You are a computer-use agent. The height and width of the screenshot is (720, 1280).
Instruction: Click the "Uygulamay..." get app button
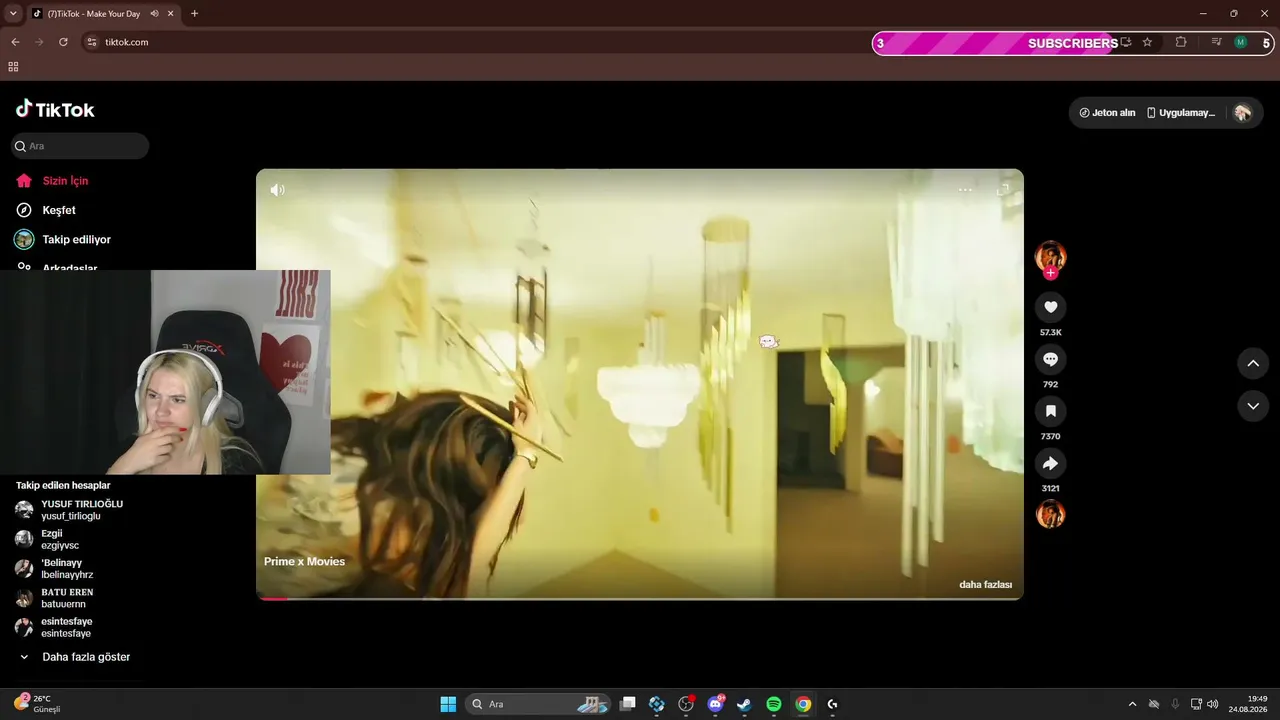[1181, 113]
